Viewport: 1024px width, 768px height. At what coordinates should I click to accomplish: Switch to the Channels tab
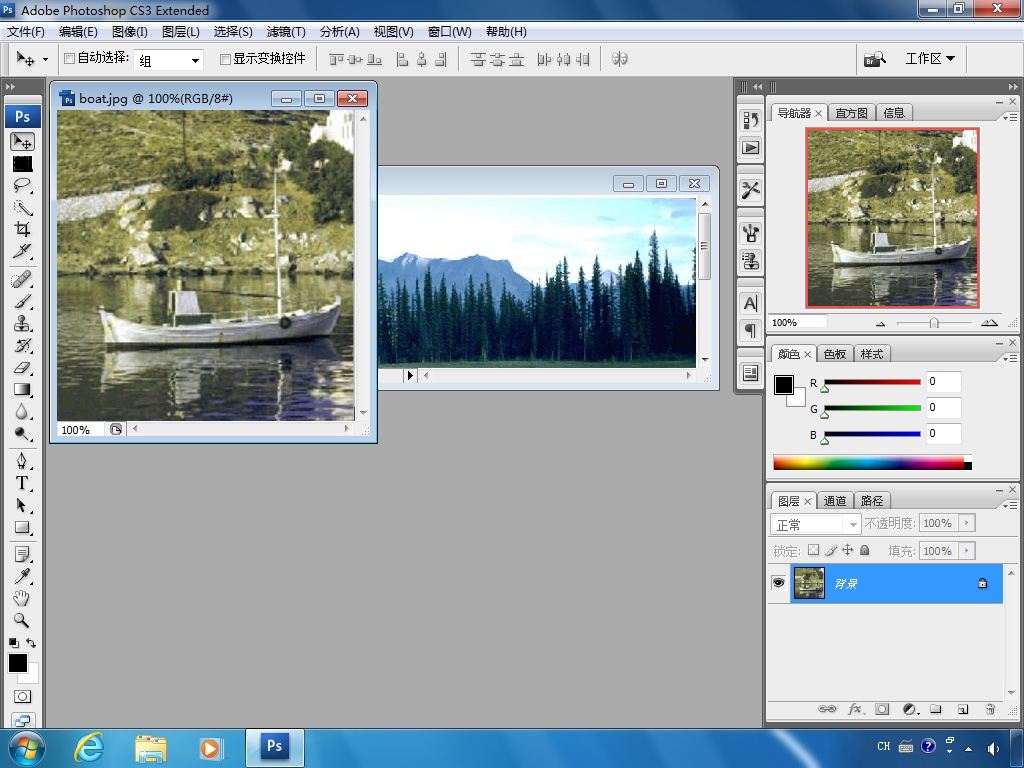coord(835,501)
